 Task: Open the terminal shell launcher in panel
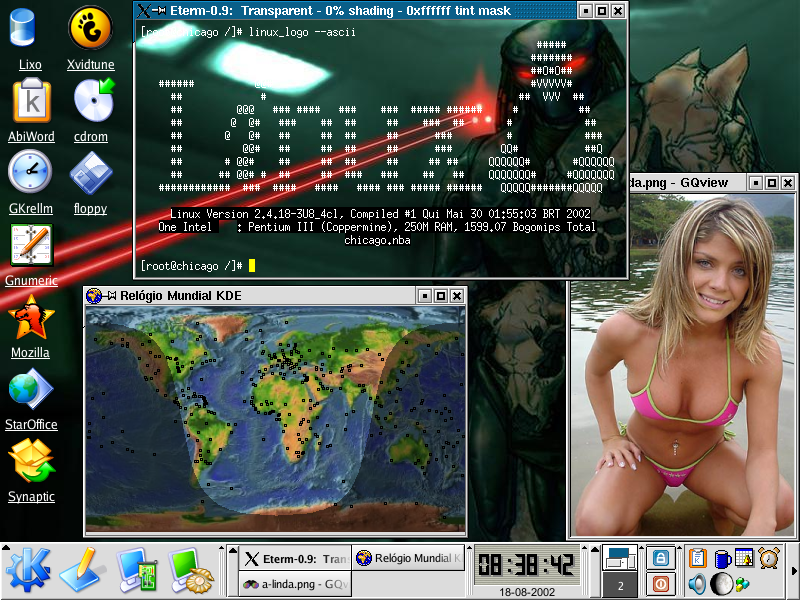click(x=191, y=569)
